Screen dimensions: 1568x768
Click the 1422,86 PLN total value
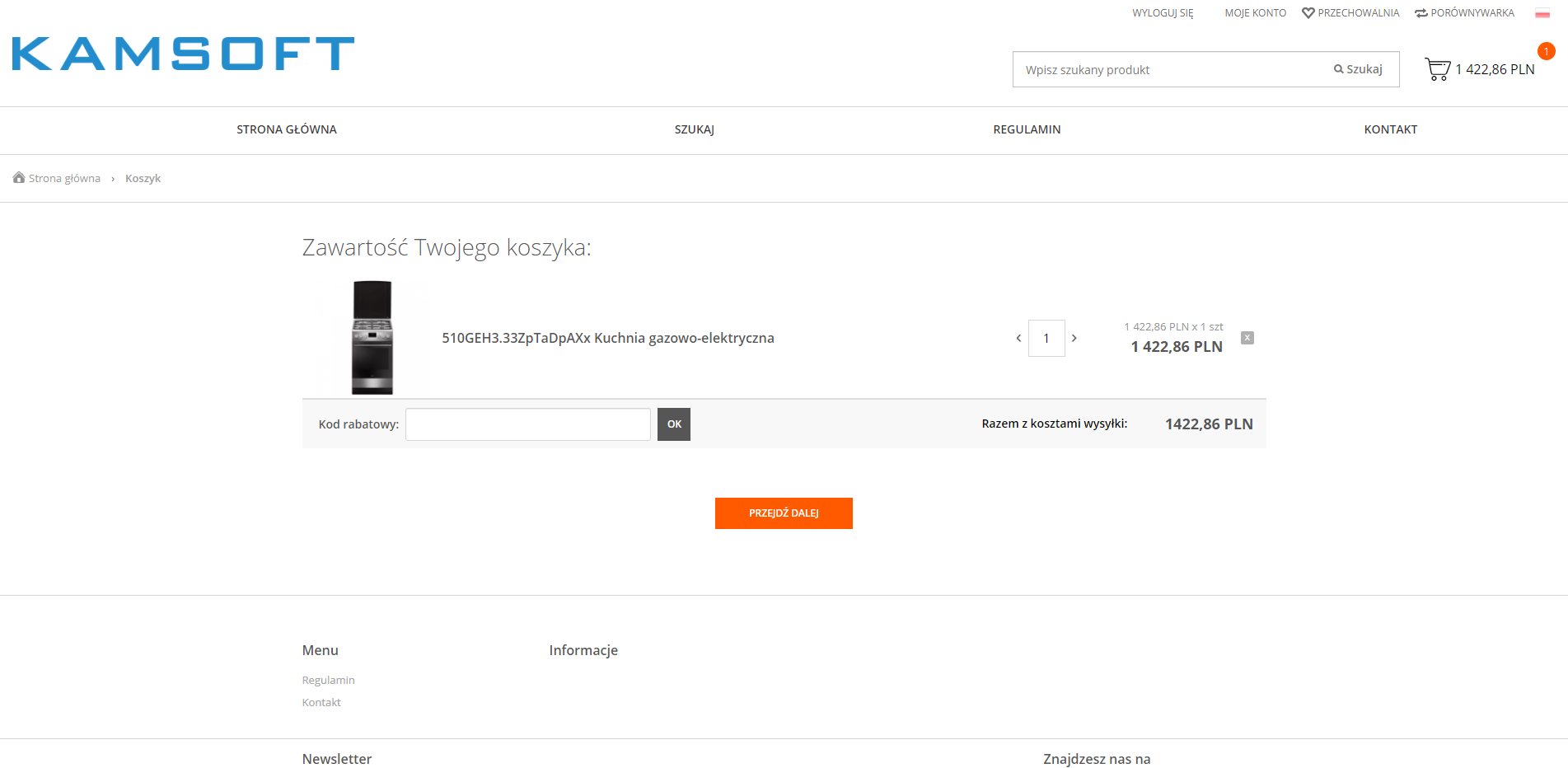pyautogui.click(x=1209, y=424)
